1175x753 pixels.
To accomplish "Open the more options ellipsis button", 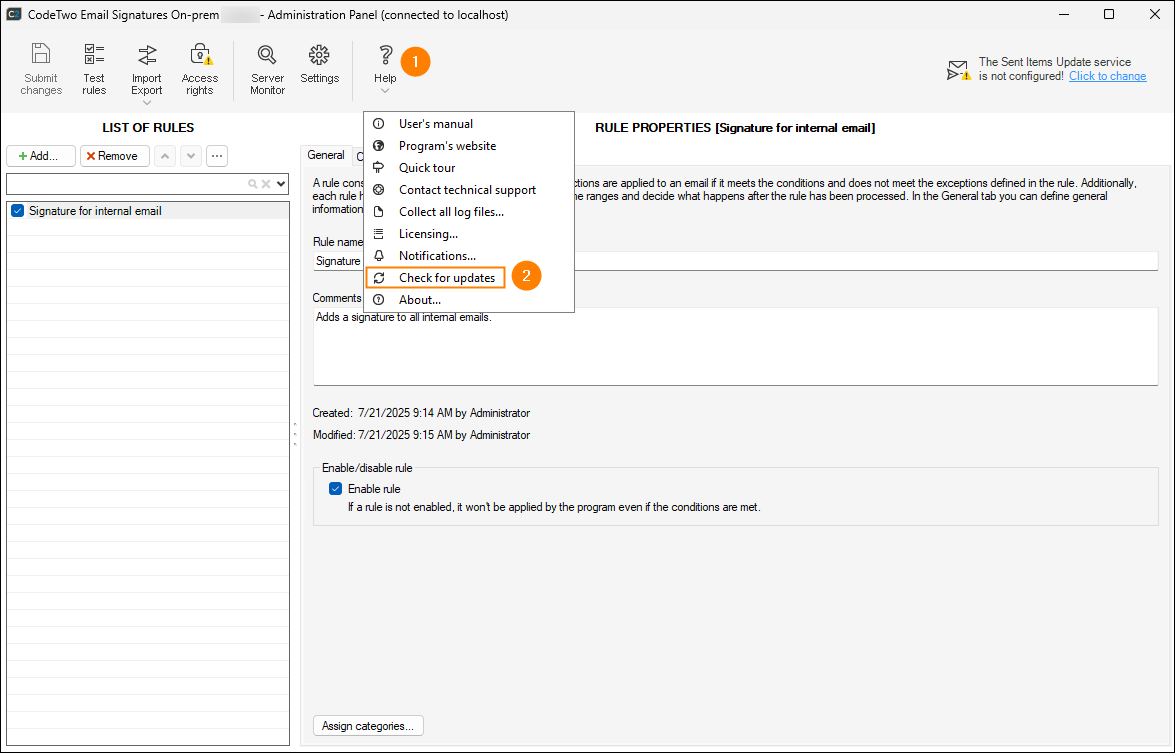I will point(217,156).
